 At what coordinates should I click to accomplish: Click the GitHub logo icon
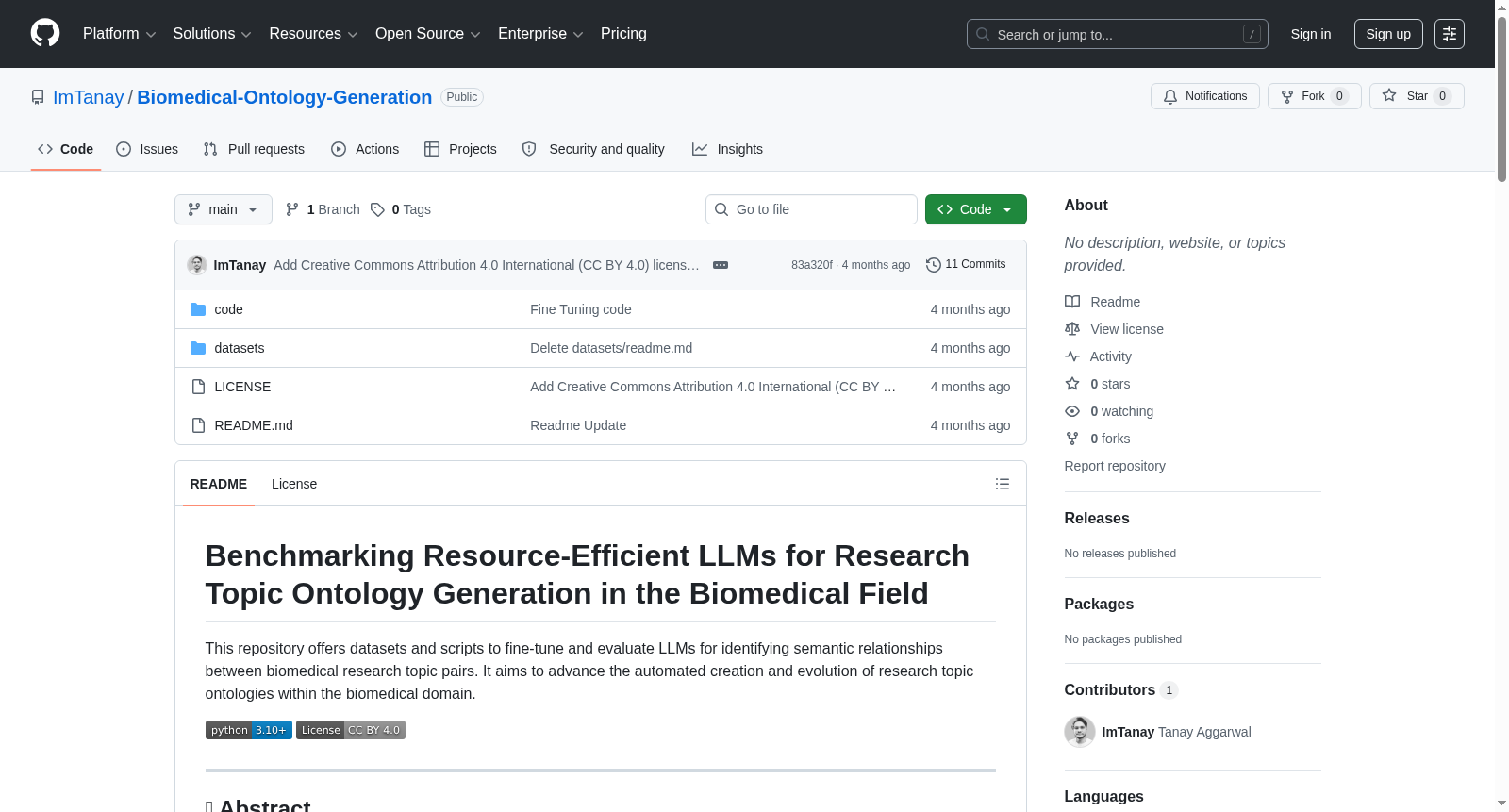45,33
